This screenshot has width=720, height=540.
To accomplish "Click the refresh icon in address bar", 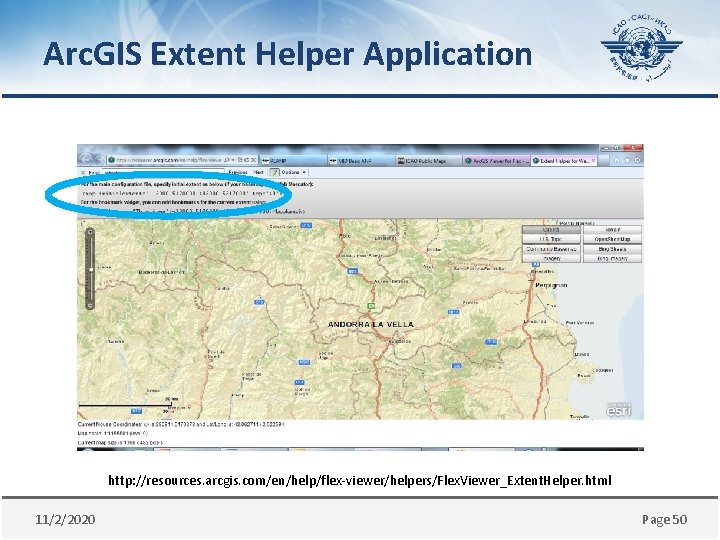I will [246, 160].
